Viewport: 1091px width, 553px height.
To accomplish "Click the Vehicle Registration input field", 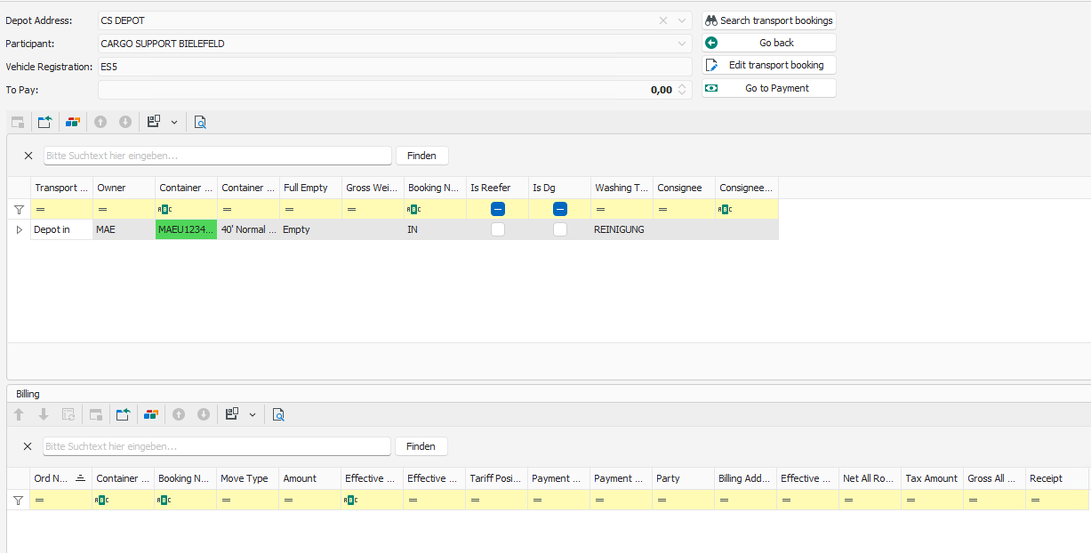I will 394,67.
